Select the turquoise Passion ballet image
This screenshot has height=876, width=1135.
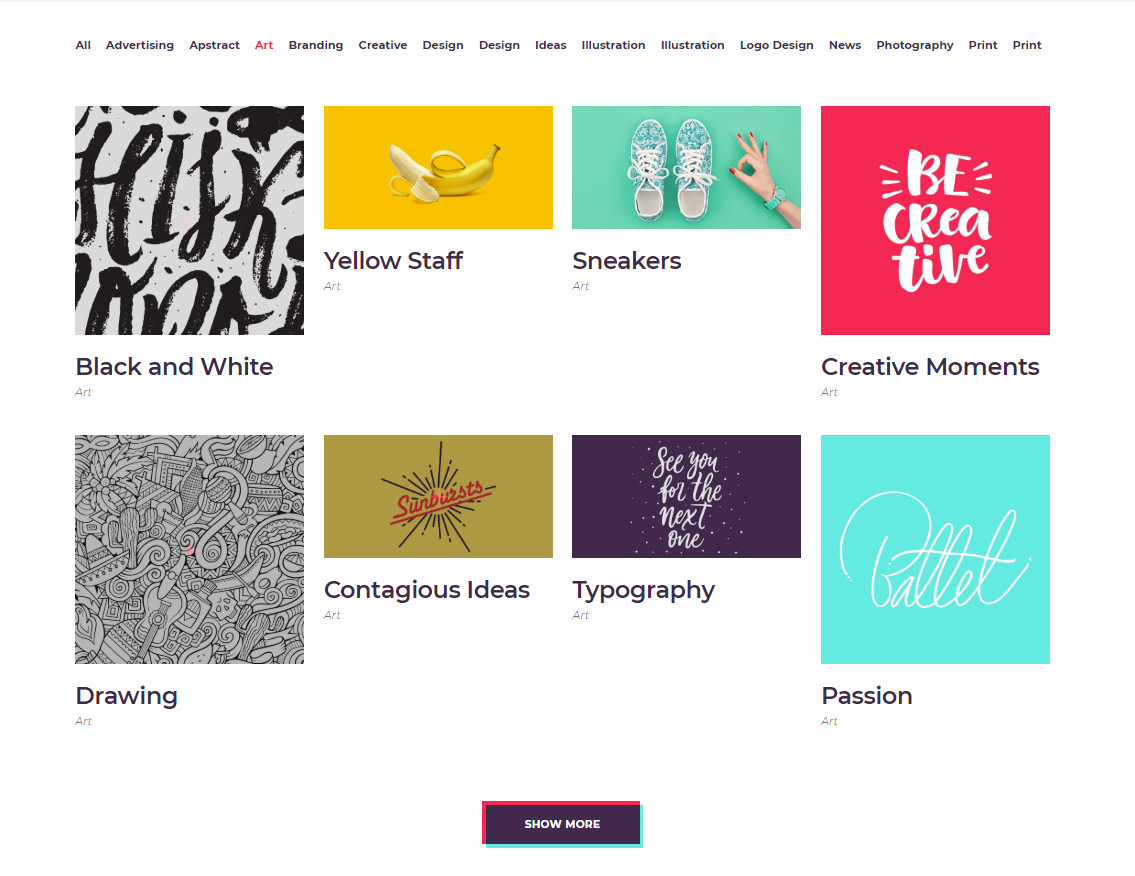tap(935, 549)
